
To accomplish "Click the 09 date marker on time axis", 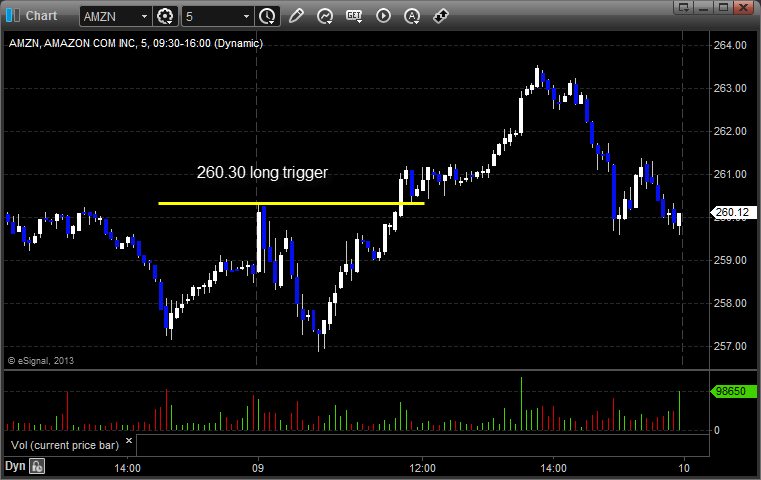I will tap(258, 468).
